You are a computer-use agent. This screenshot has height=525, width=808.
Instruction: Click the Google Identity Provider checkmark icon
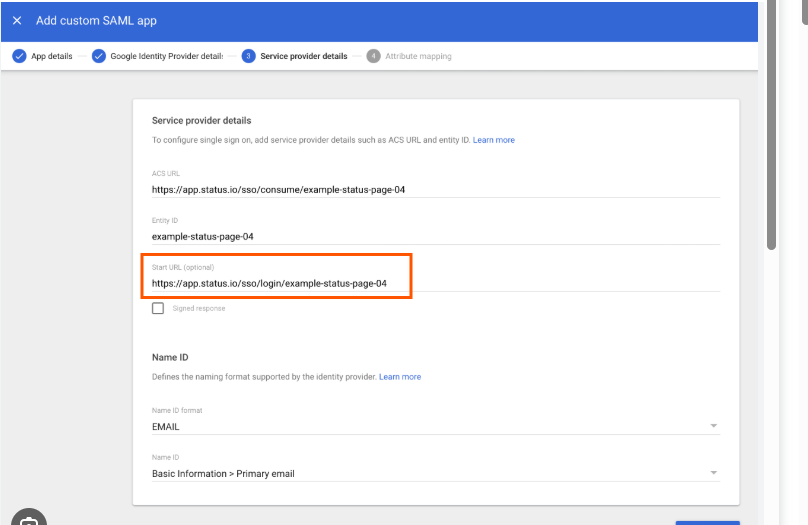tap(99, 56)
